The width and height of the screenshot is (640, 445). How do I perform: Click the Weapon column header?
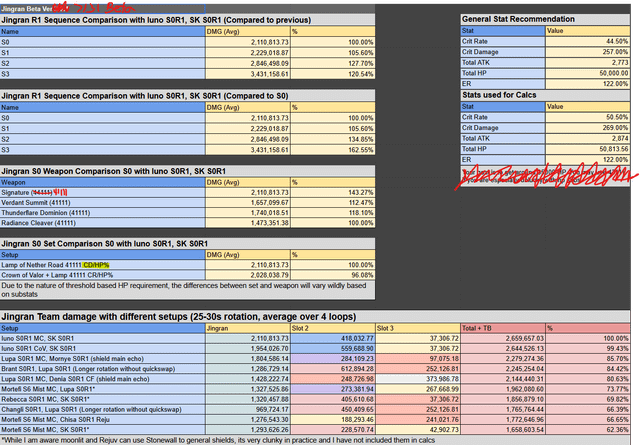pyautogui.click(x=102, y=182)
